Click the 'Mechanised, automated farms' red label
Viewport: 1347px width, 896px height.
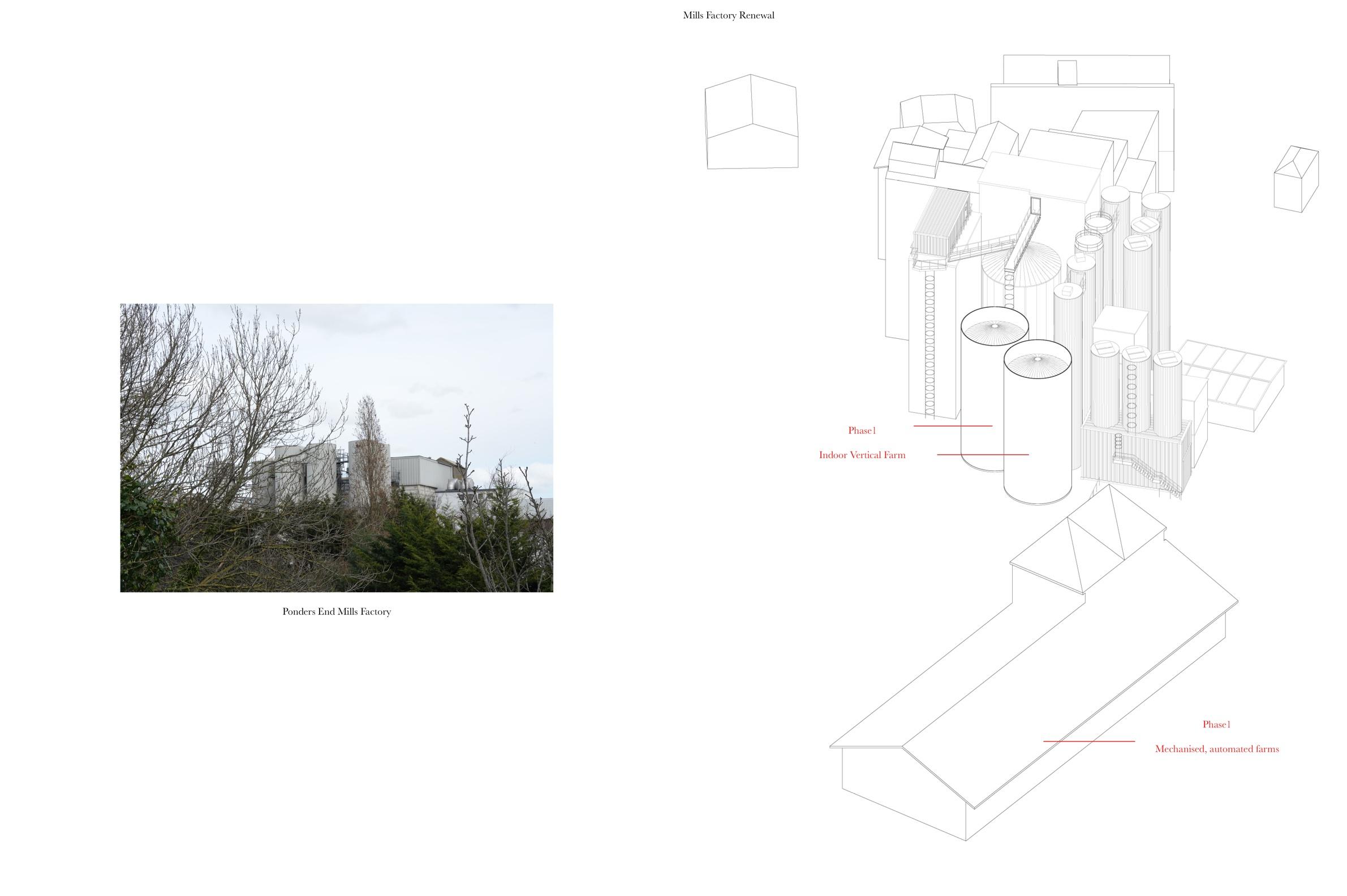tap(1216, 748)
